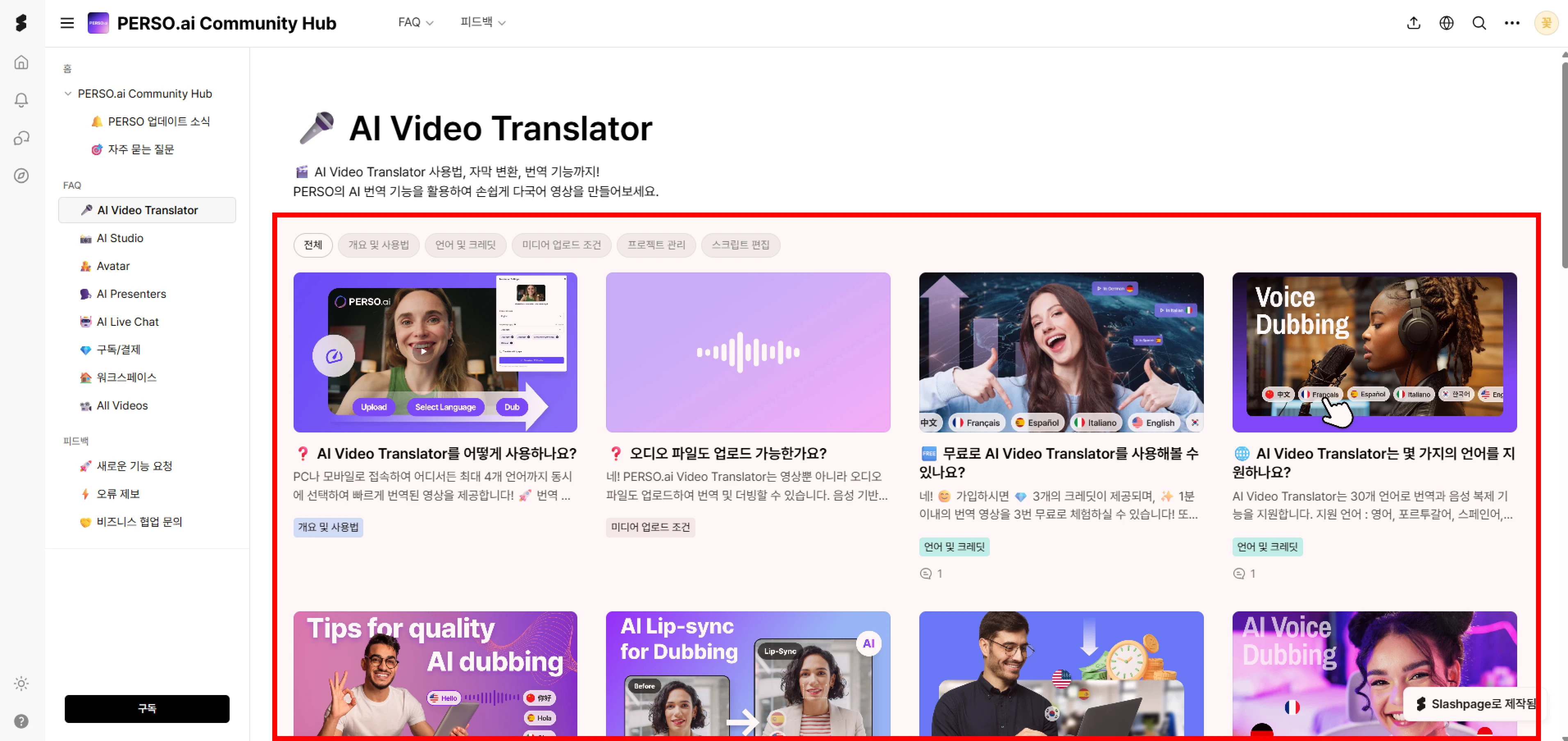The width and height of the screenshot is (1568, 741).
Task: Open the help question mark icon
Action: pyautogui.click(x=21, y=721)
